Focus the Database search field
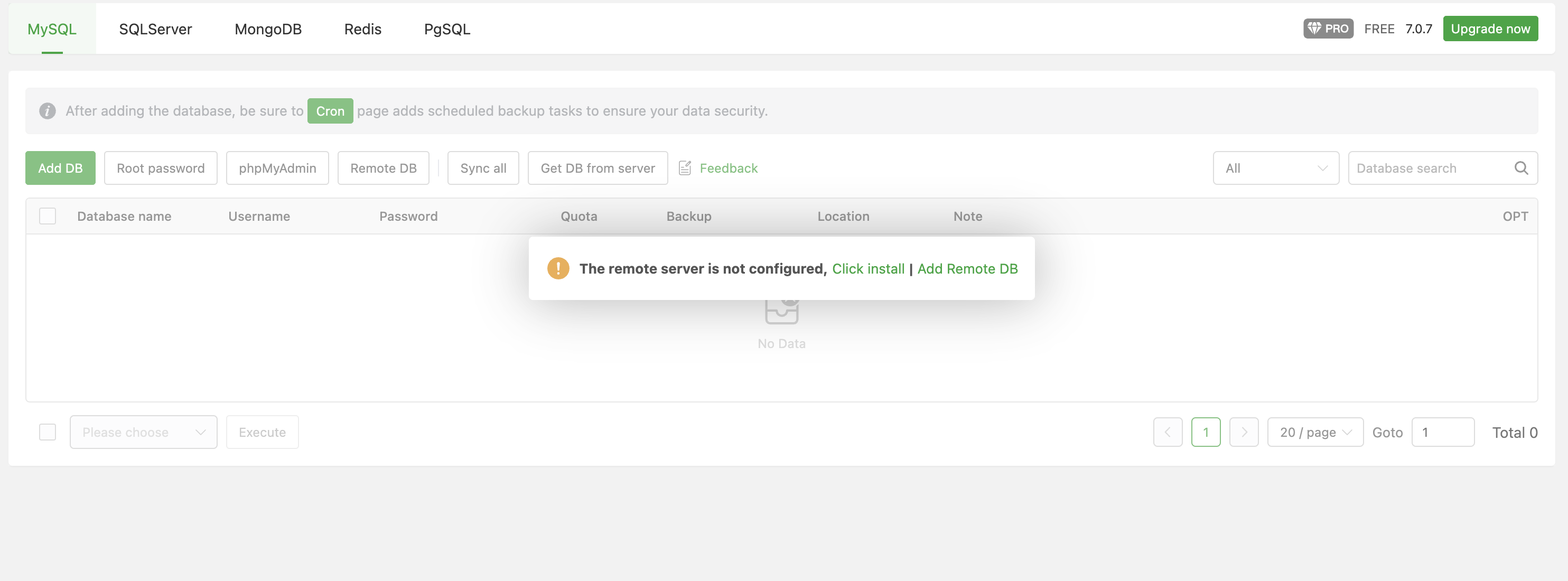Image resolution: width=1568 pixels, height=581 pixels. tap(1431, 168)
